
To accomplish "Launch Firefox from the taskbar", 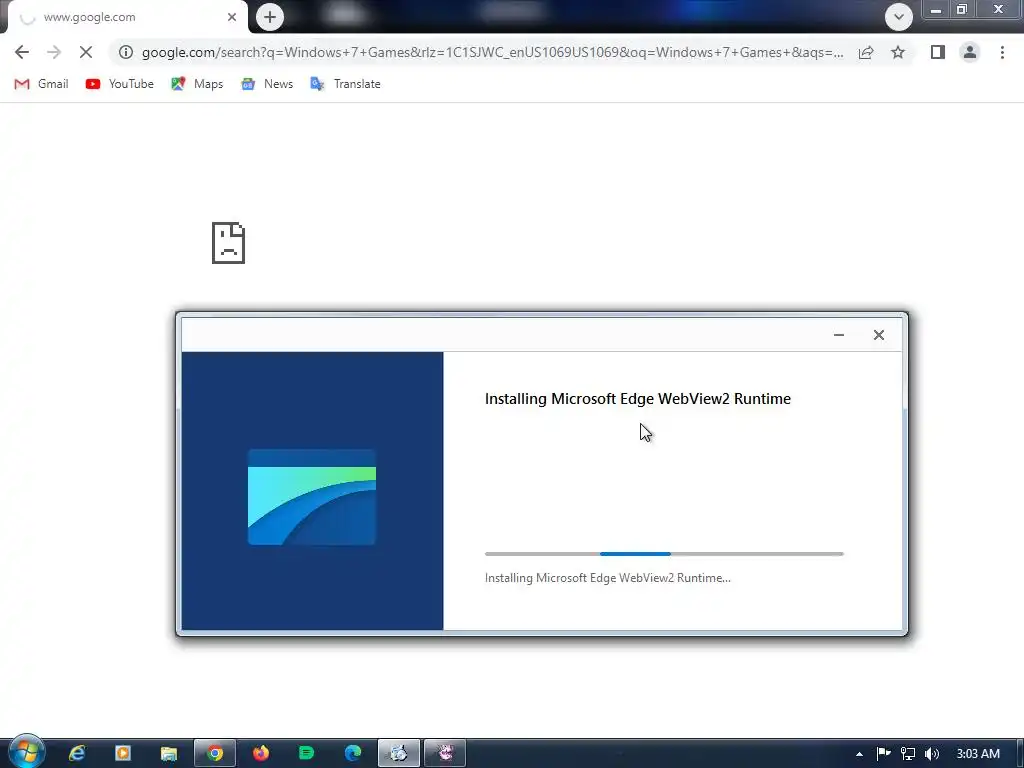I will point(261,754).
